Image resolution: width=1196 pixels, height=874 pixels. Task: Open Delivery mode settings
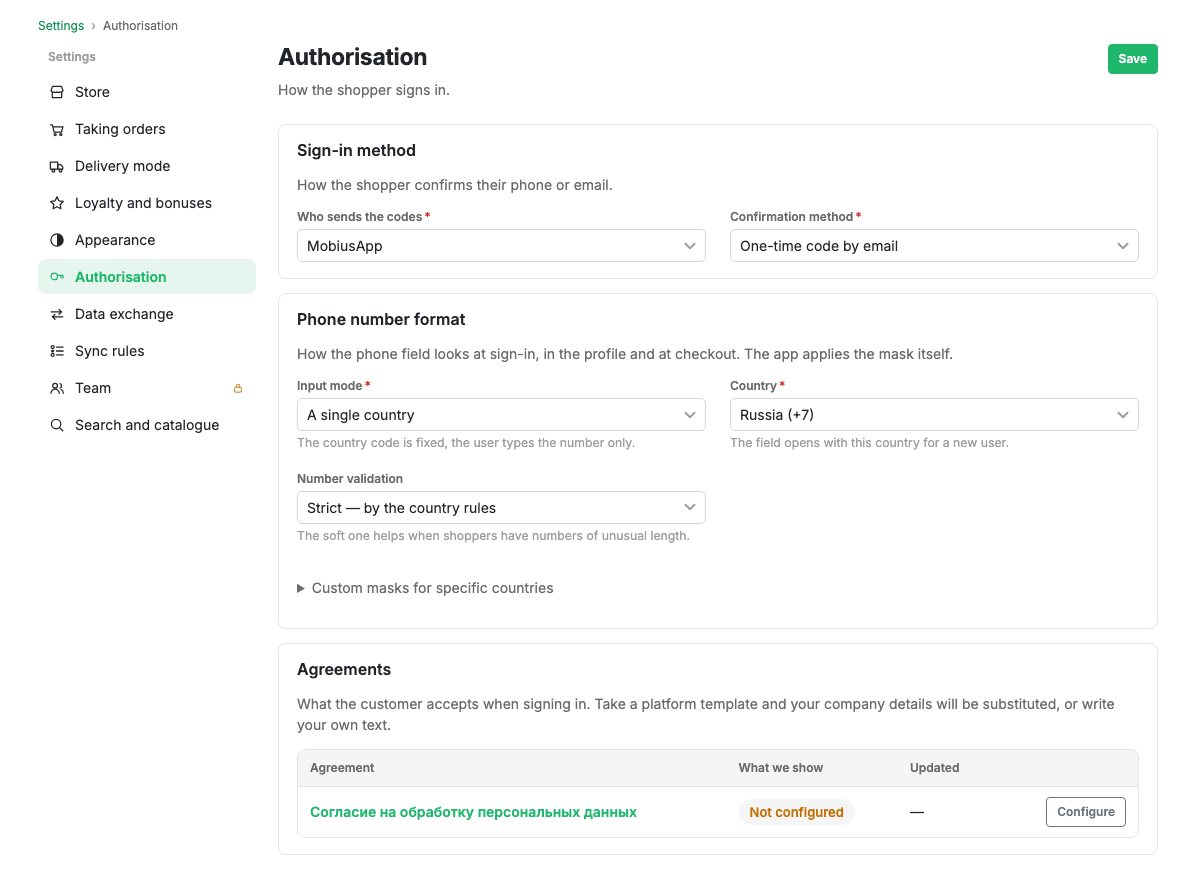pyautogui.click(x=147, y=166)
